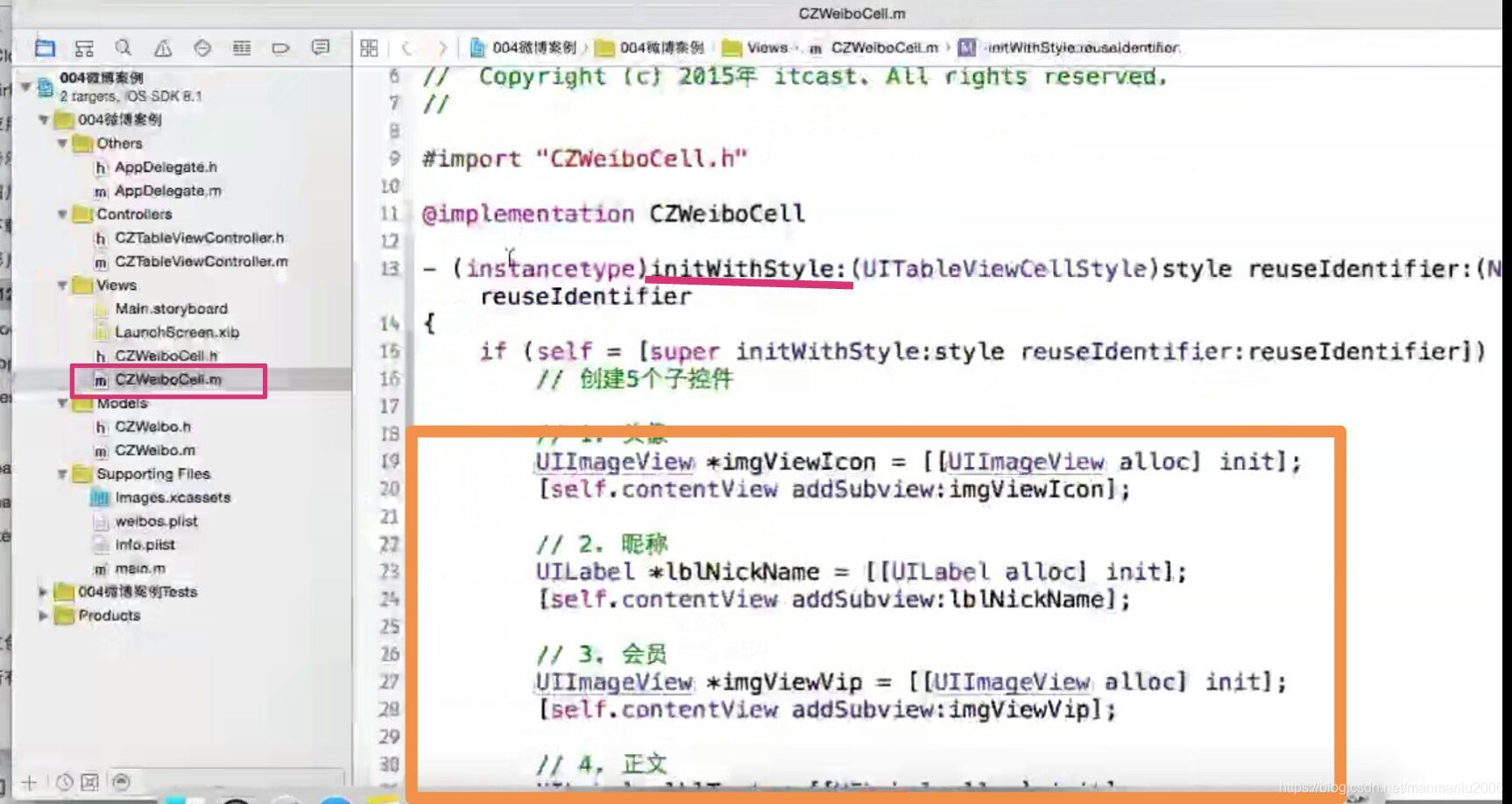
Task: Open Images.xcassets catalog
Action: pos(172,498)
